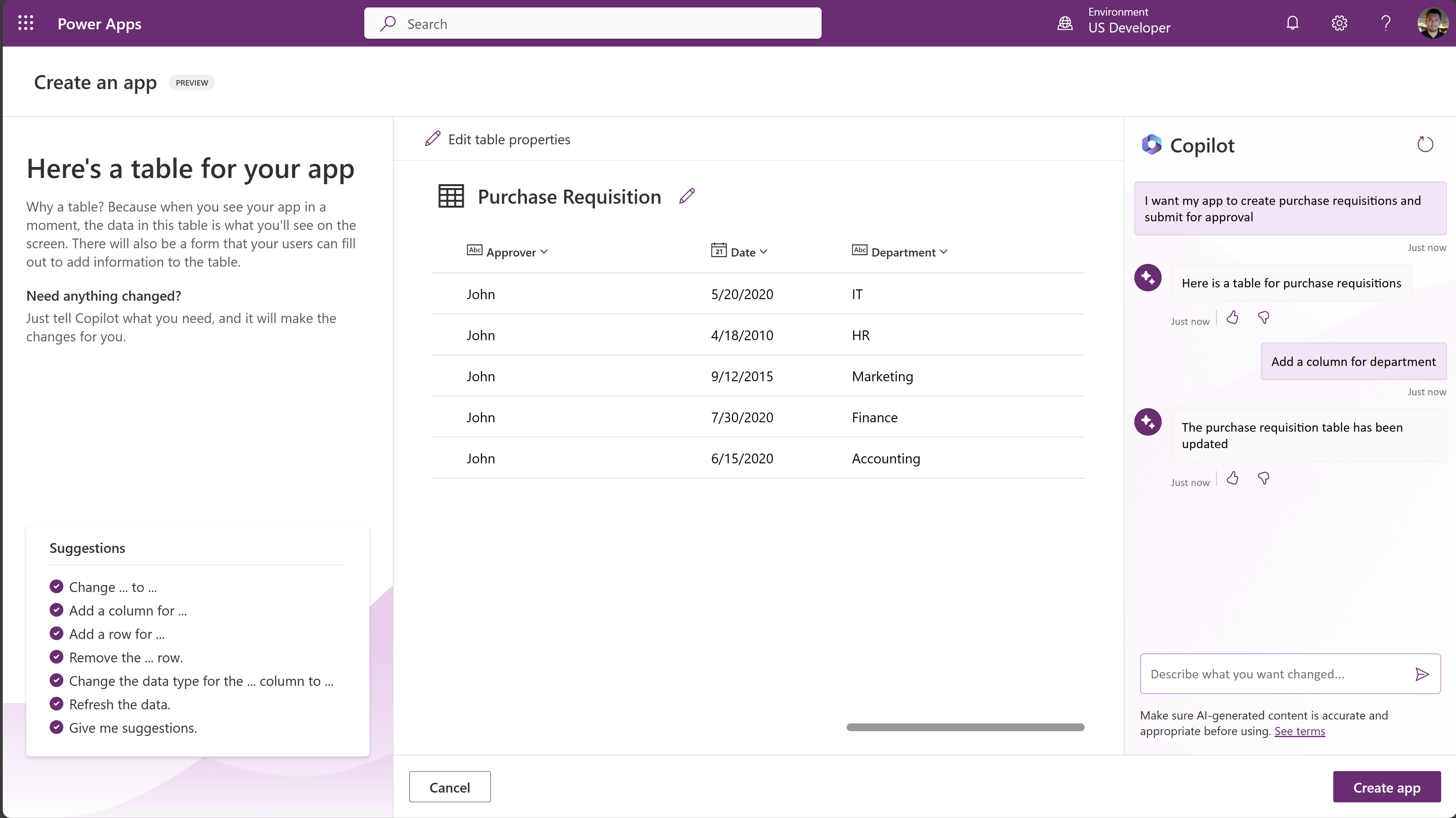
Task: Select the Give me suggestions option
Action: pos(133,728)
